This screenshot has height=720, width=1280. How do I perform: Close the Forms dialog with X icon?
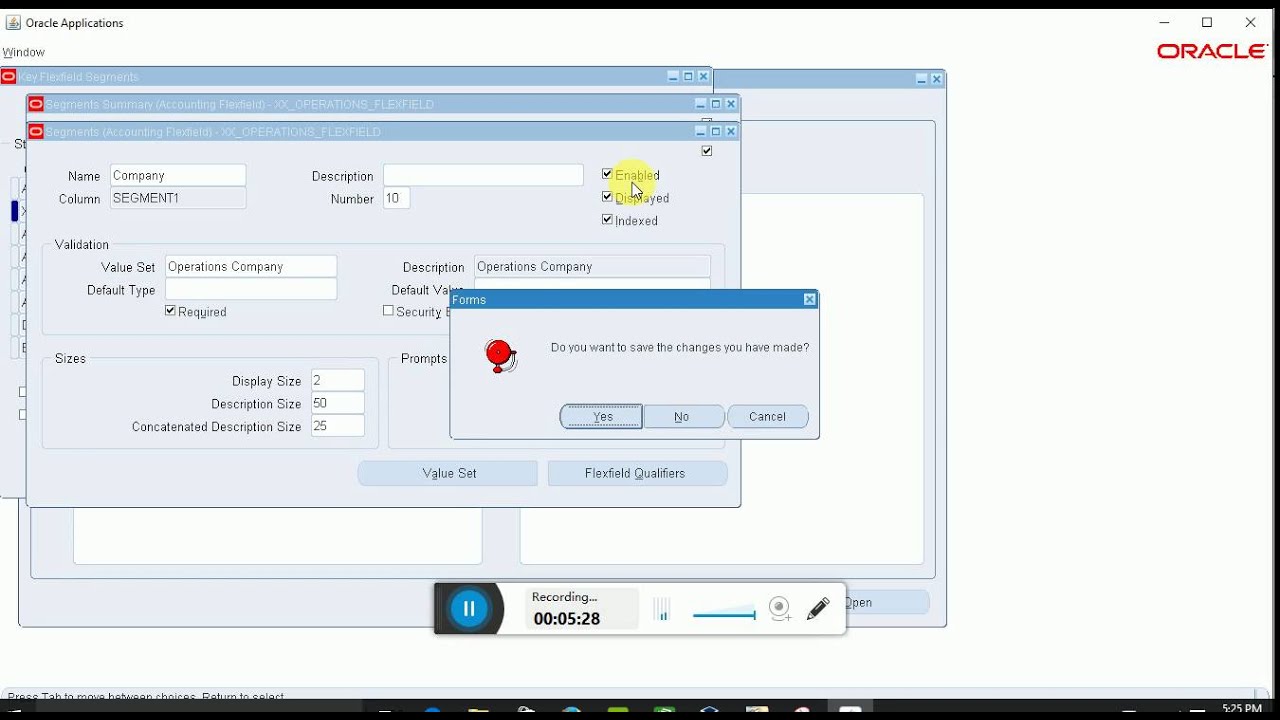[810, 299]
